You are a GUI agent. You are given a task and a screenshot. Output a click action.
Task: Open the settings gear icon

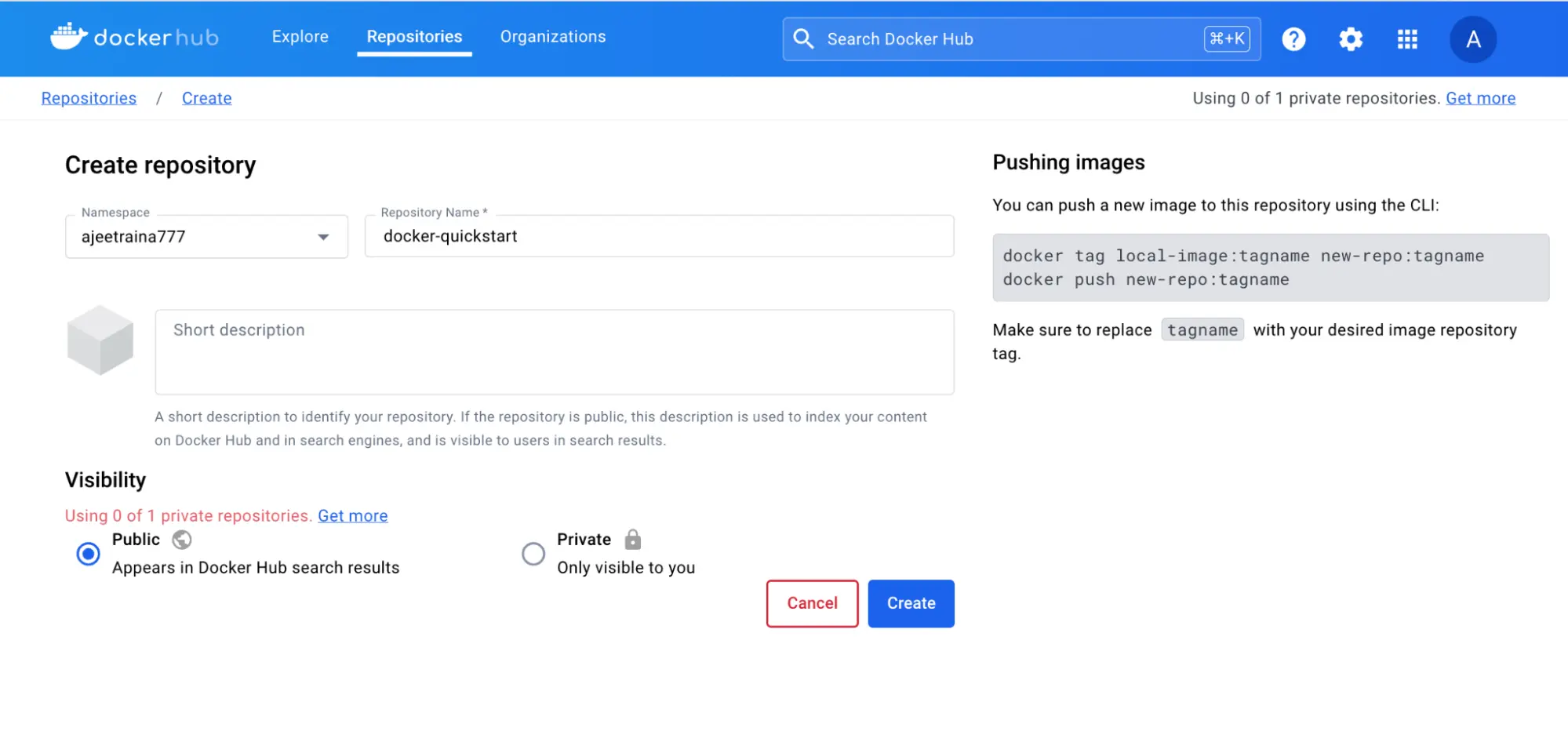pyautogui.click(x=1351, y=38)
